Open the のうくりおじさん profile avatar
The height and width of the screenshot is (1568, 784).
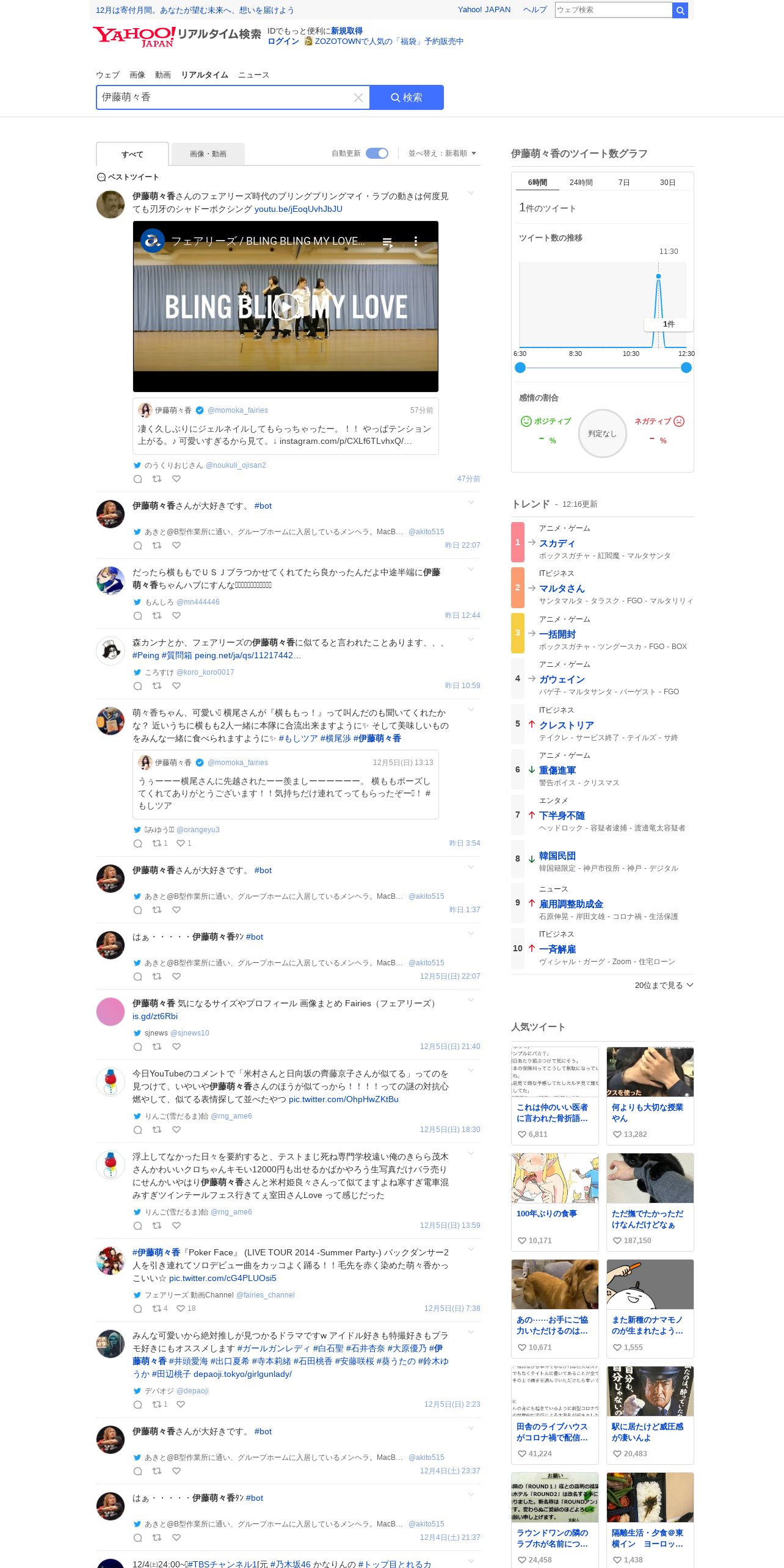[111, 205]
